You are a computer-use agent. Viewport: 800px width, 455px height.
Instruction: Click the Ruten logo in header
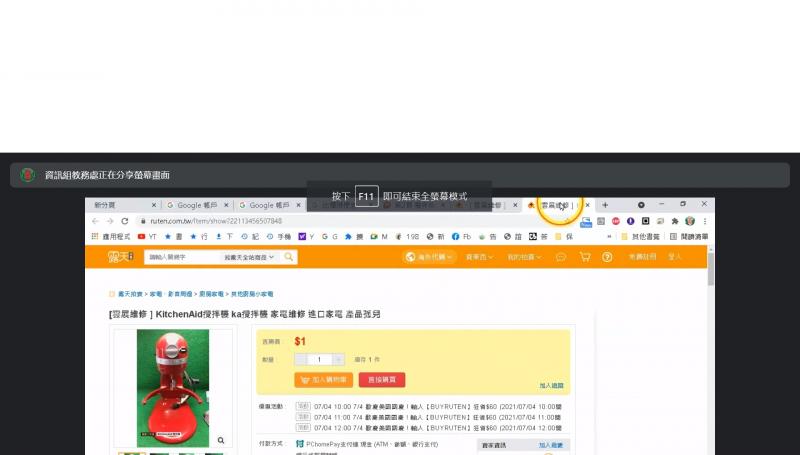coord(121,257)
